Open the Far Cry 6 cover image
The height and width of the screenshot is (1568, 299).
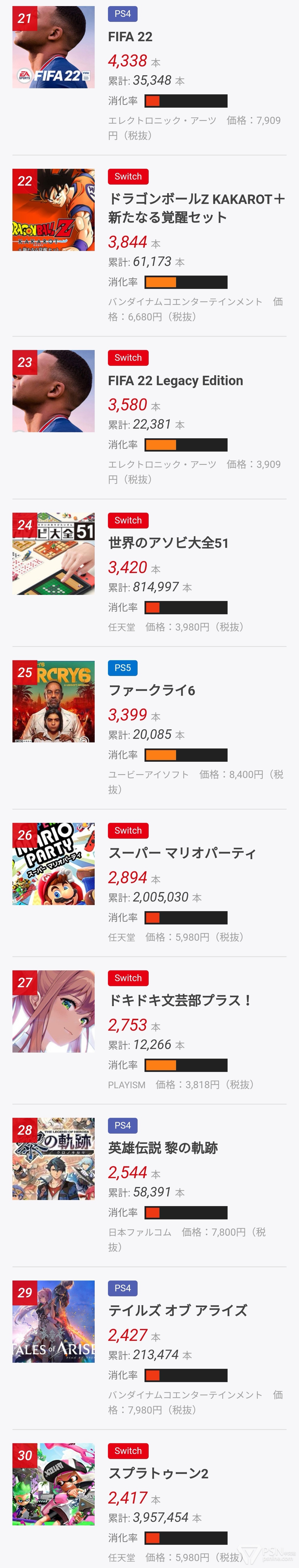click(x=54, y=701)
